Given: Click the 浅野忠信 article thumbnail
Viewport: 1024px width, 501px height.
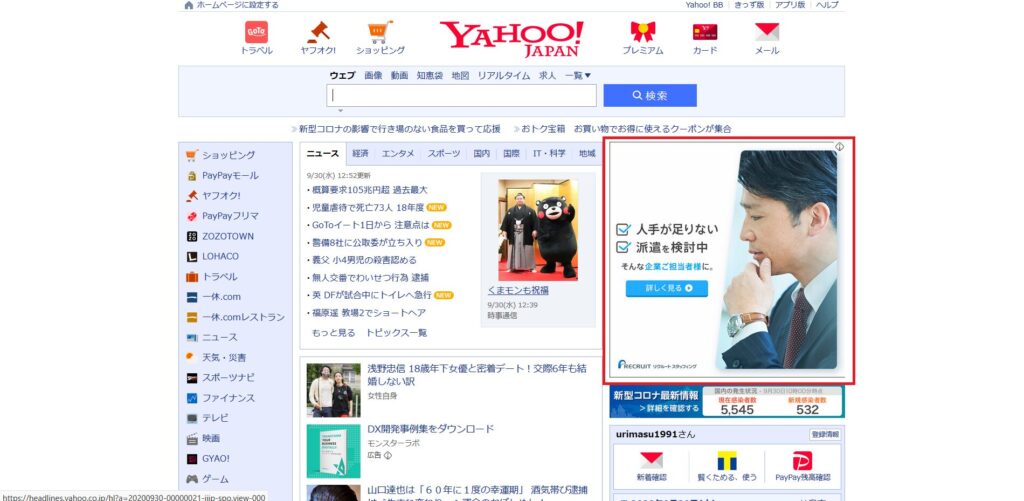Looking at the screenshot, I should (334, 391).
